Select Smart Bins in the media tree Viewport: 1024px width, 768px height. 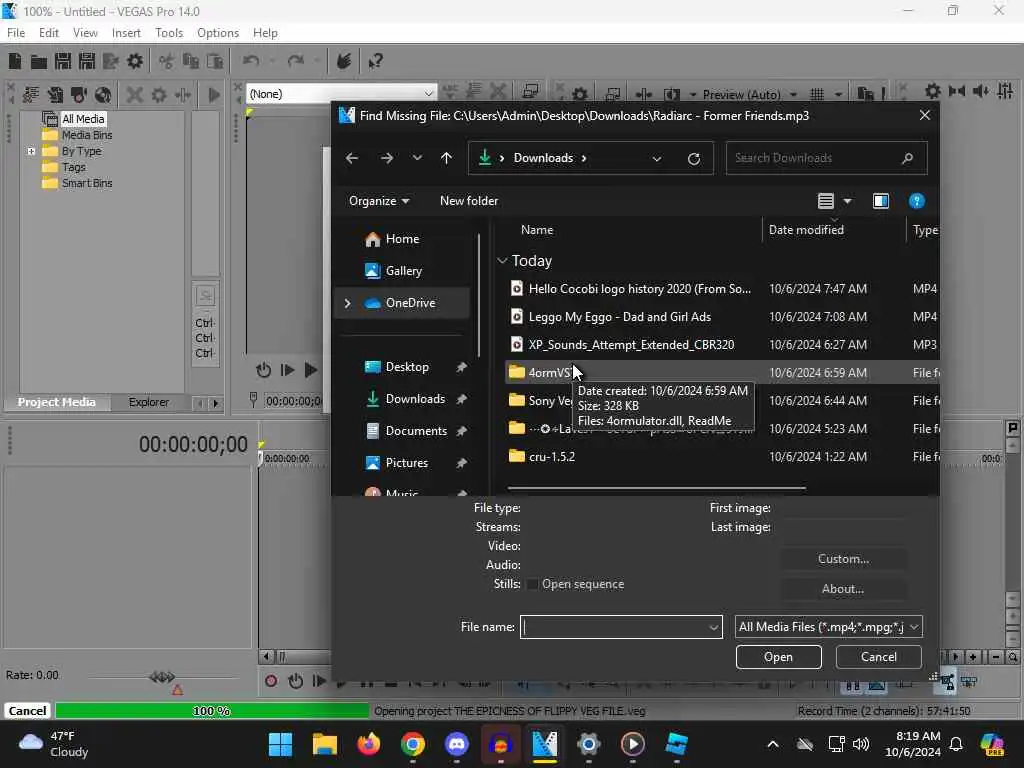(87, 184)
